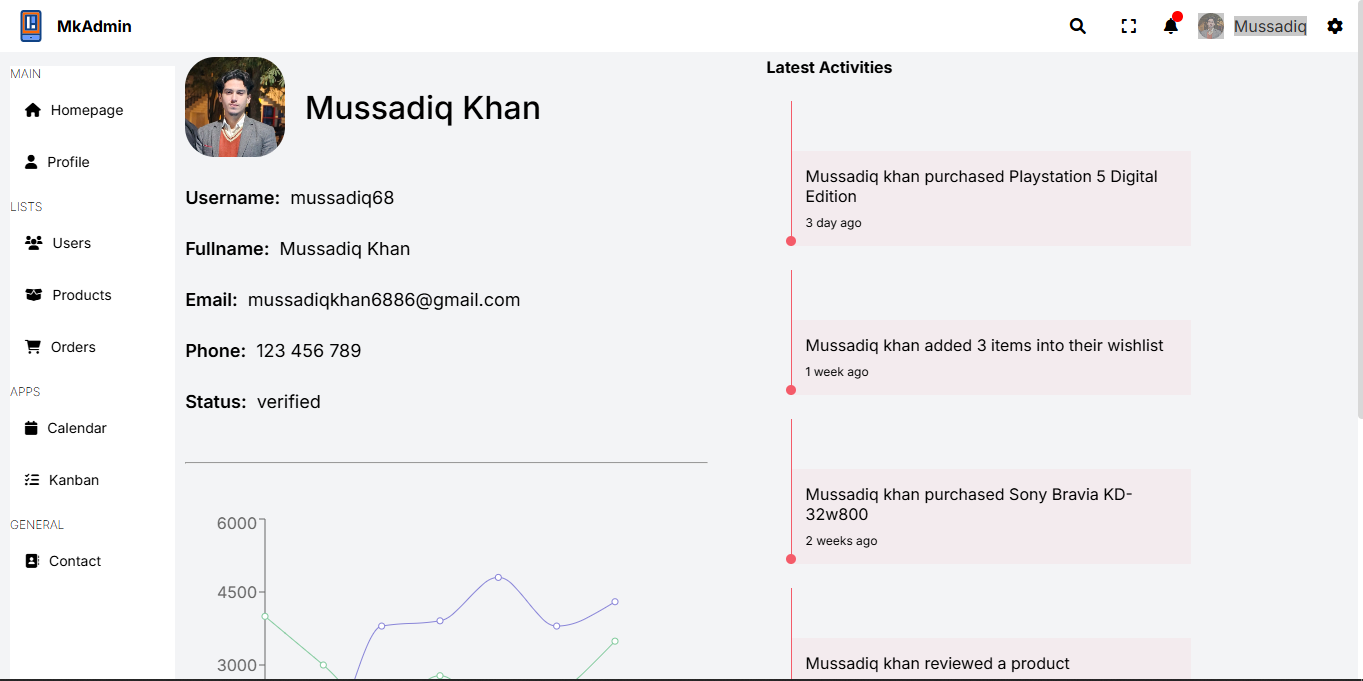Click the Kanban list icon

coord(32,480)
